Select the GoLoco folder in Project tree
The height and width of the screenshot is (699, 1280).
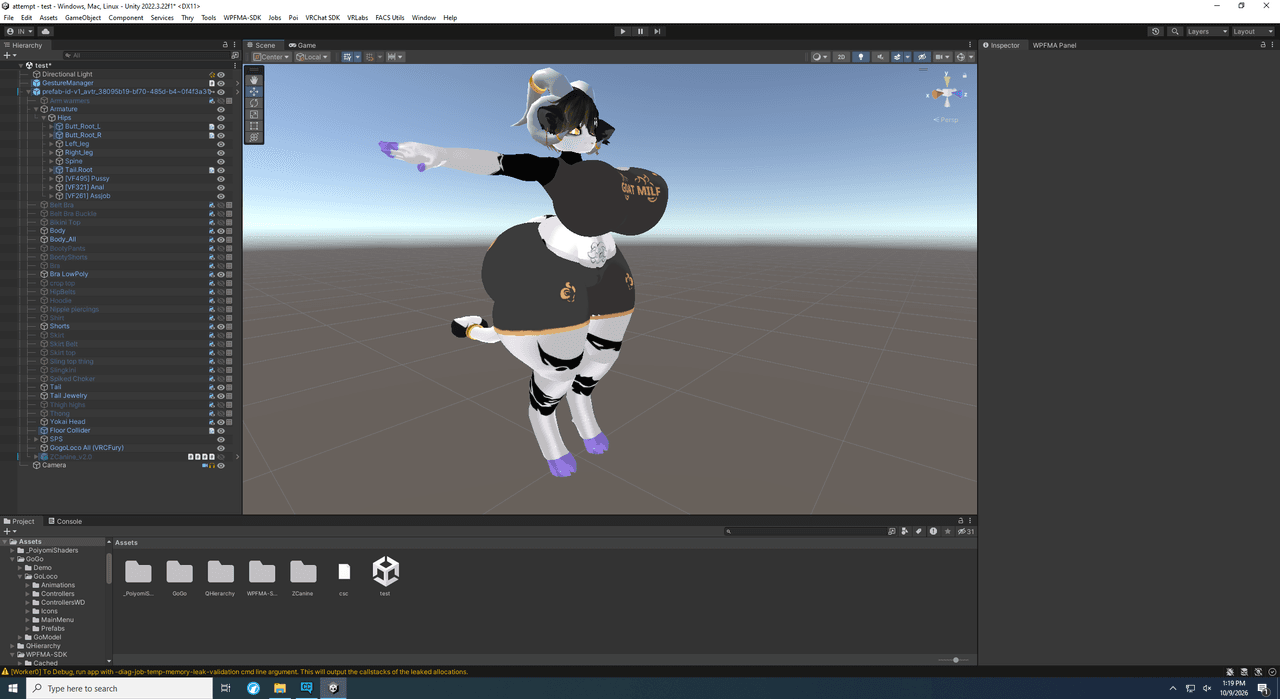(46, 577)
